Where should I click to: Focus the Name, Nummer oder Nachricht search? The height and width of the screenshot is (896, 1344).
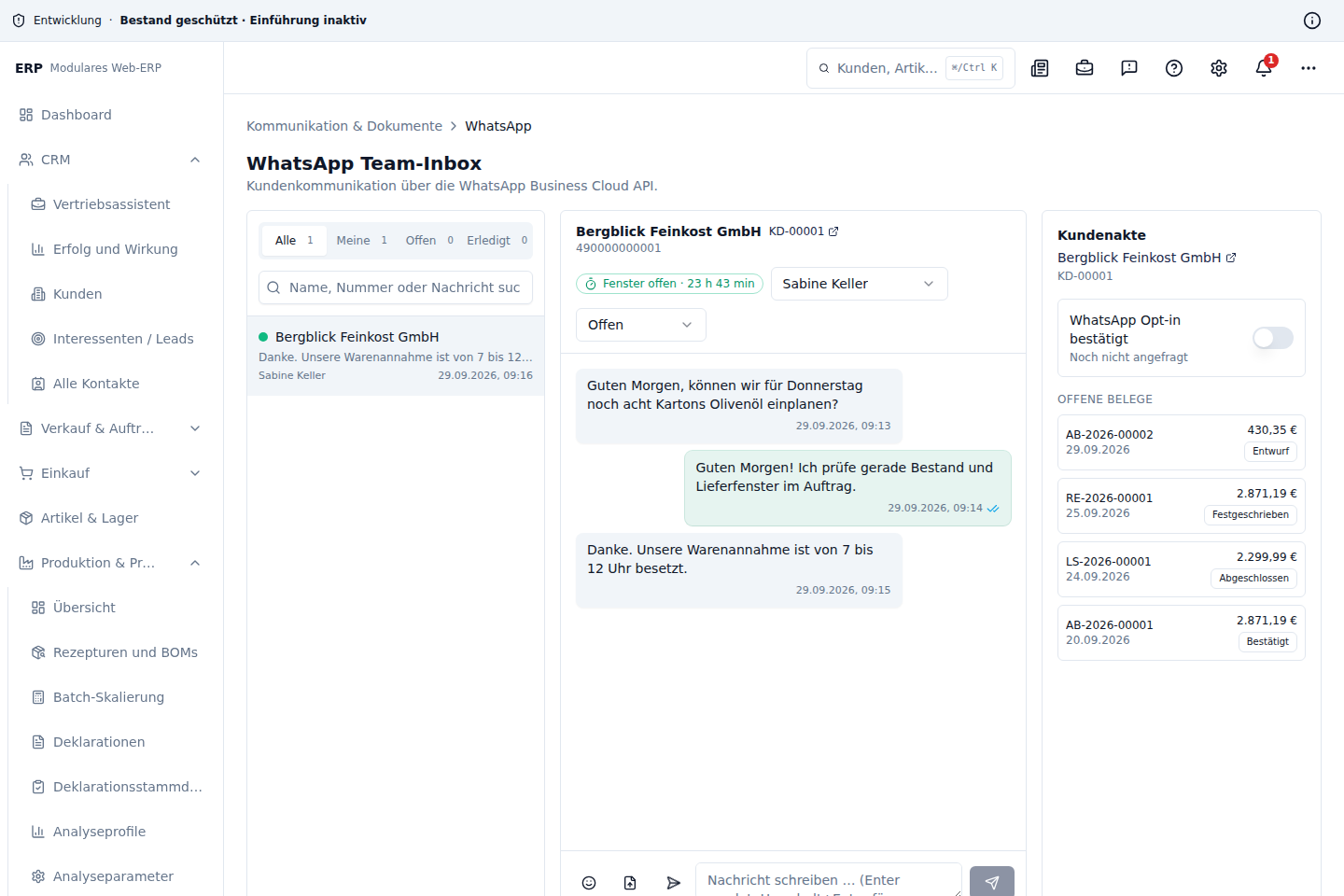point(396,287)
